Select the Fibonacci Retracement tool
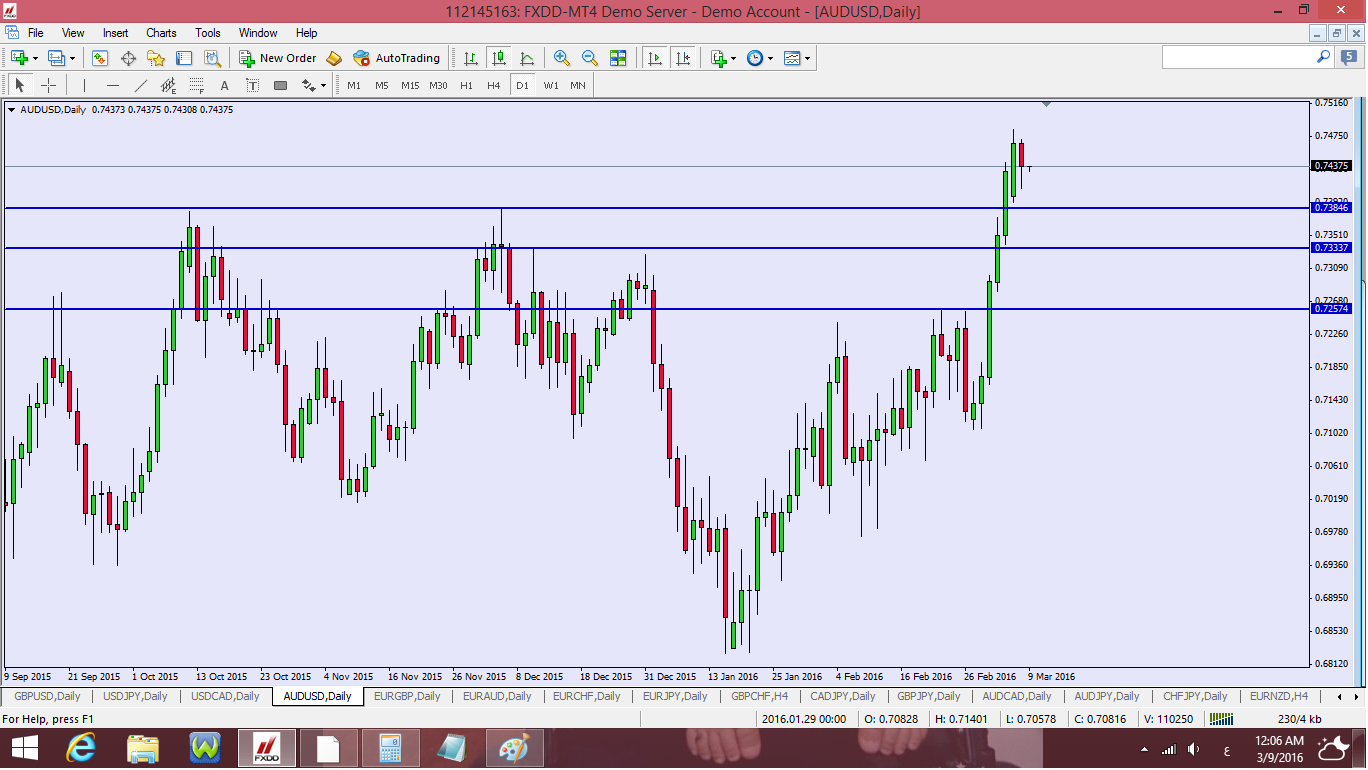The width and height of the screenshot is (1368, 770). [x=196, y=85]
